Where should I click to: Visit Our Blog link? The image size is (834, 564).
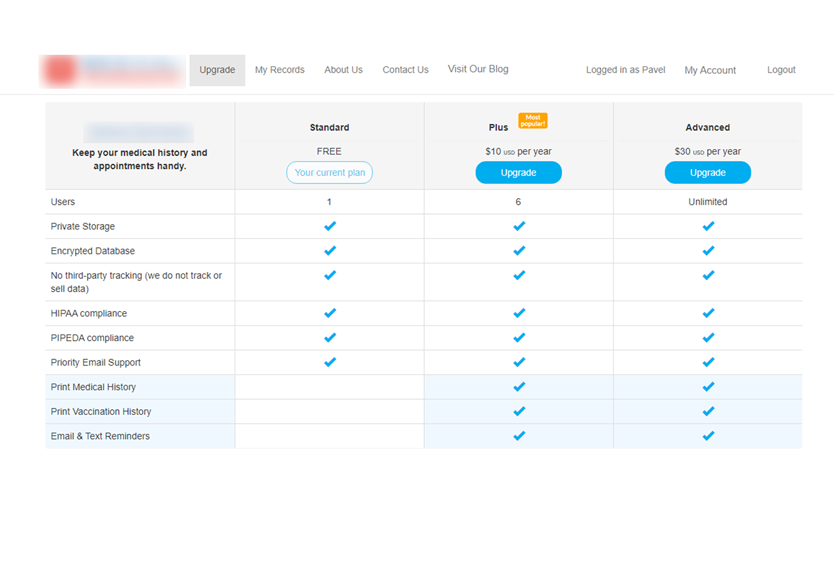tap(478, 69)
